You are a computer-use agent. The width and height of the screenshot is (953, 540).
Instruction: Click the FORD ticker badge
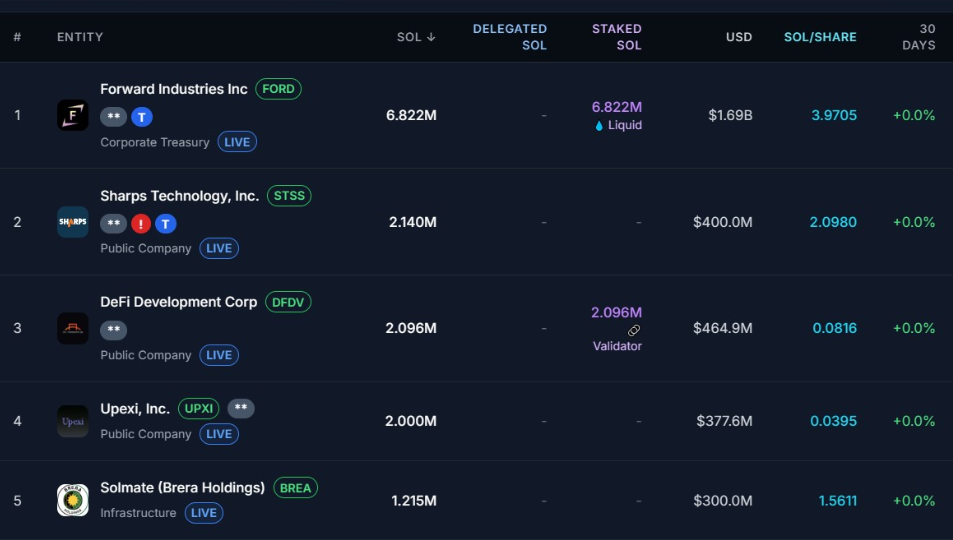tap(278, 89)
